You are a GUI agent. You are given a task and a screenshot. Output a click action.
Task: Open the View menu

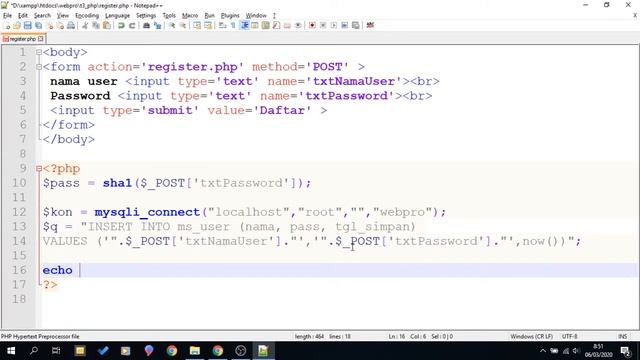point(62,16)
